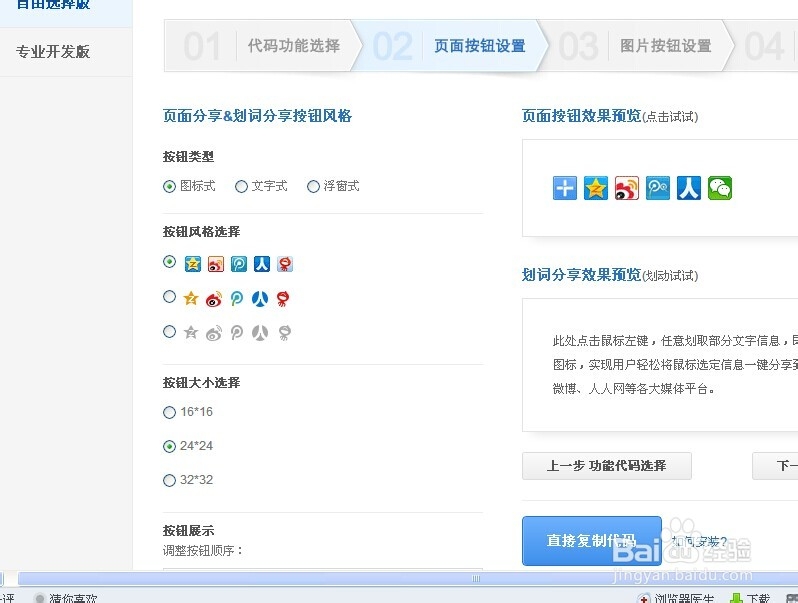Screen dimensions: 798x603
Task: Choose the grayscale icon style radio
Action: click(x=169, y=331)
